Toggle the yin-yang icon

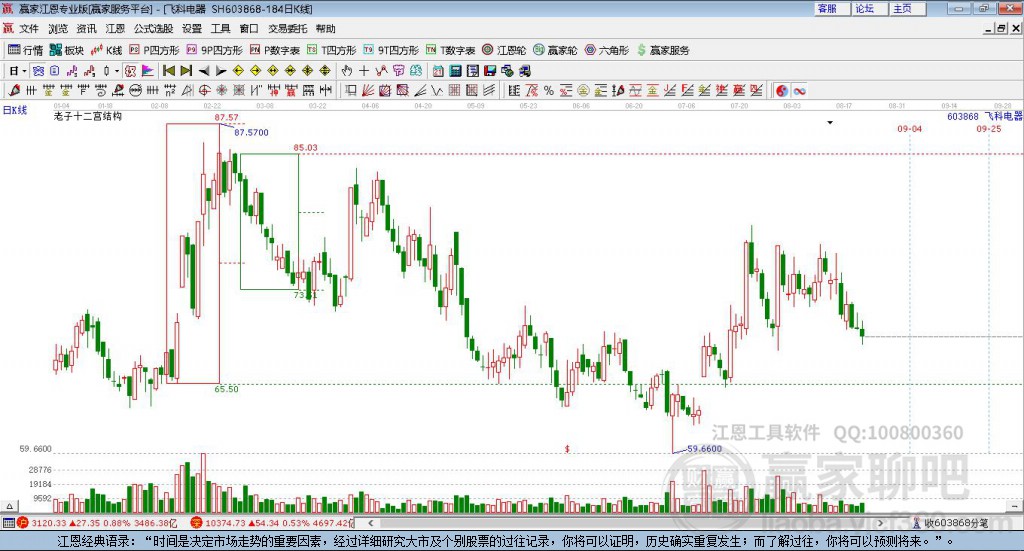(x=782, y=91)
